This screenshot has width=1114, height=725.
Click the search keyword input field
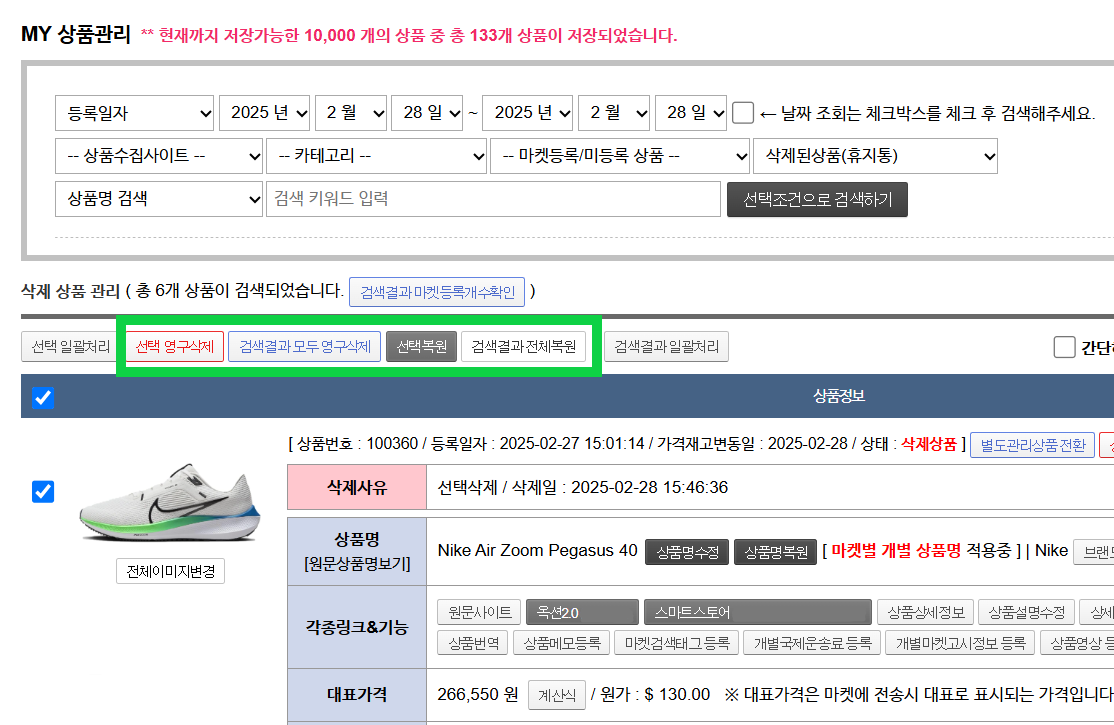pos(493,199)
